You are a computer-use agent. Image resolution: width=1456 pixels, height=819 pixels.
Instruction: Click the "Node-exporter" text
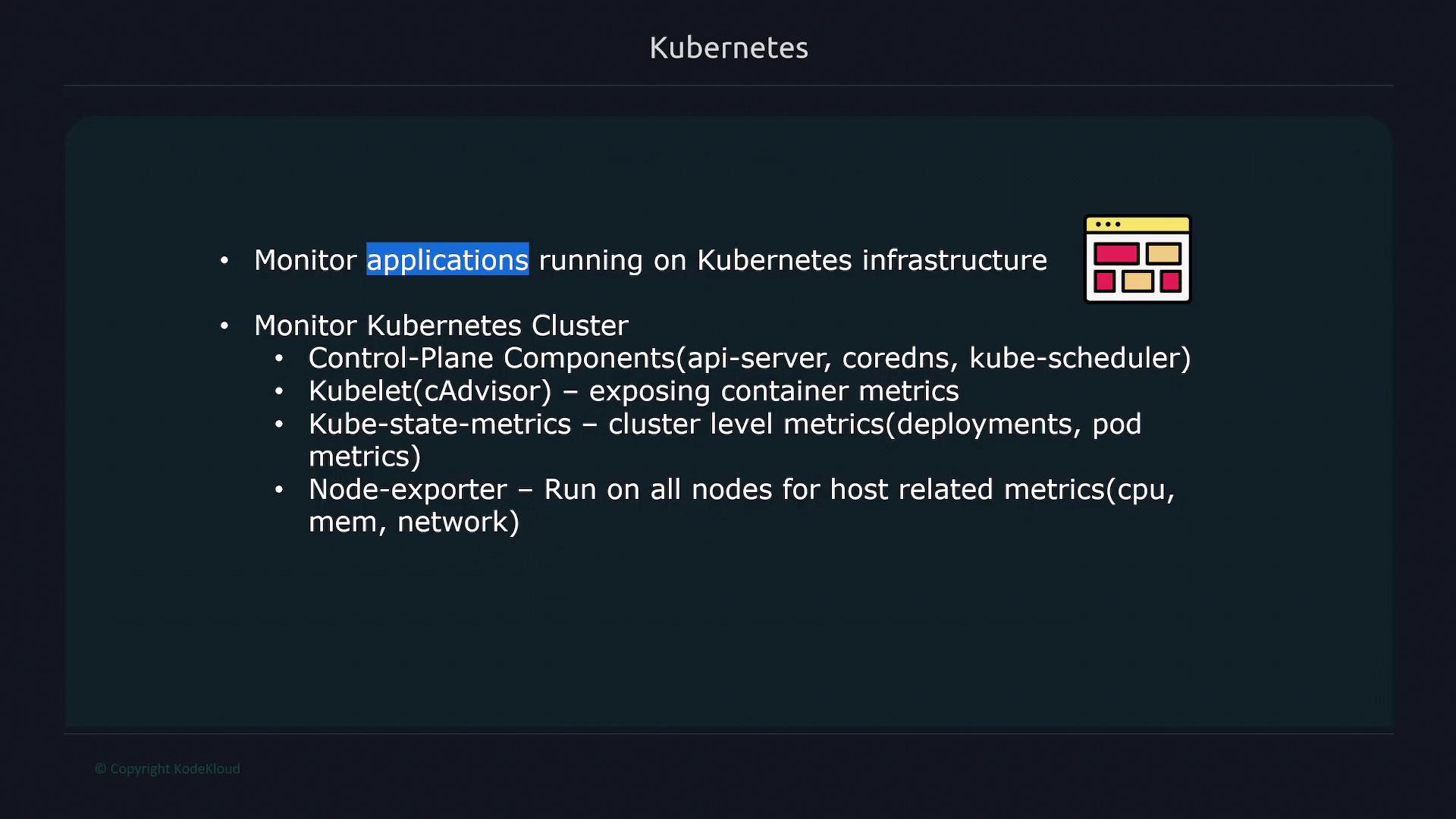408,489
